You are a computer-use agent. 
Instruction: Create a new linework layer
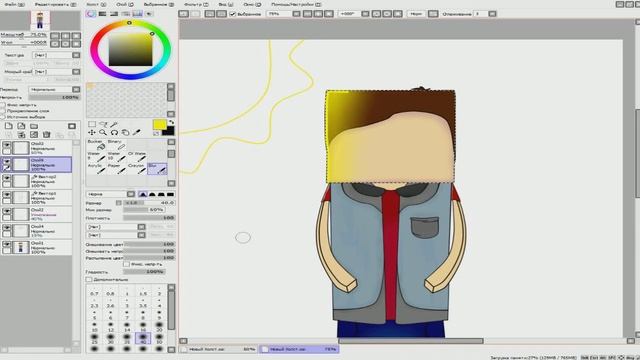point(21,126)
